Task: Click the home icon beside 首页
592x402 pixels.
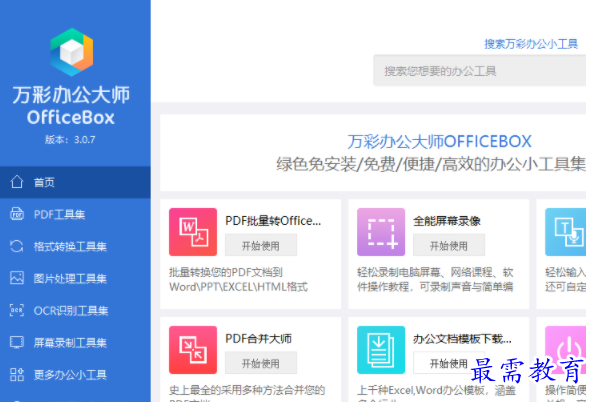Action: tap(17, 182)
